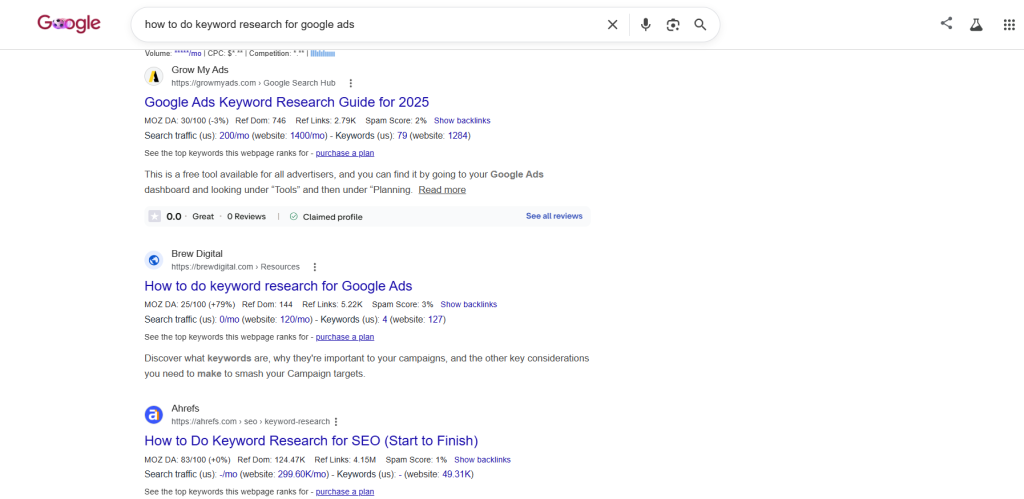Click the ahrefs.com keyword-research breadcrumb
This screenshot has width=1024, height=499.
point(251,421)
